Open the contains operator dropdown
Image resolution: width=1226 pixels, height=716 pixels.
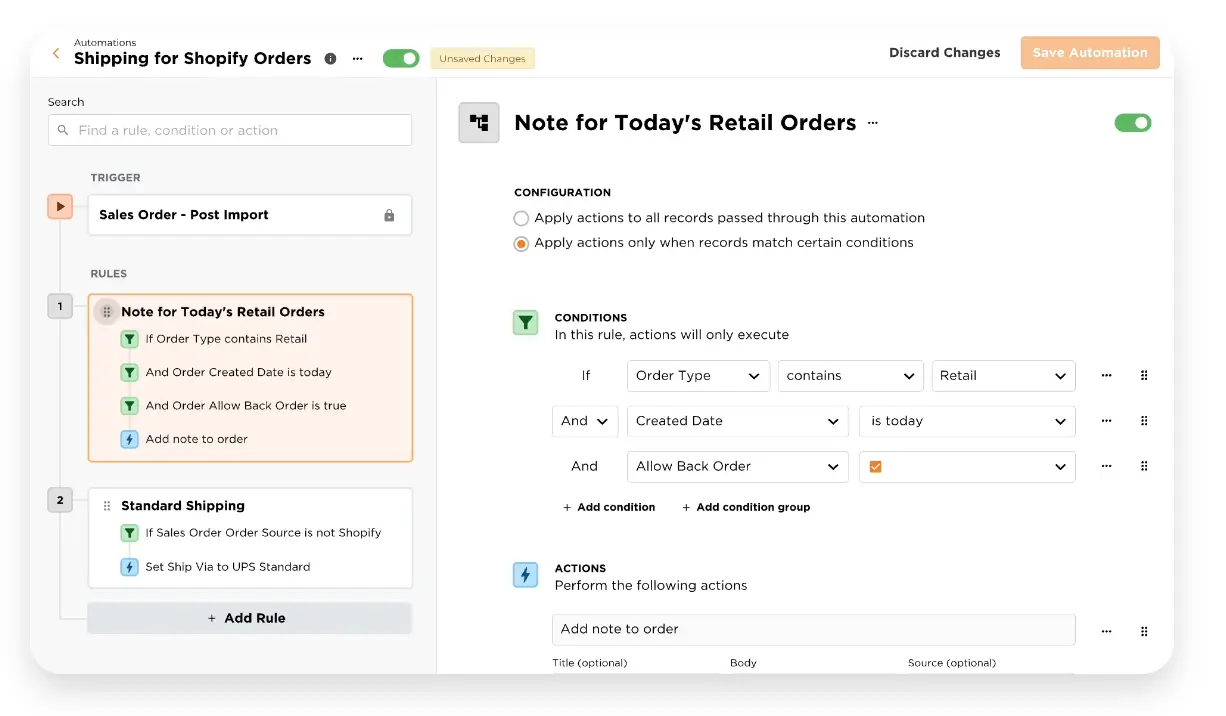coord(851,376)
